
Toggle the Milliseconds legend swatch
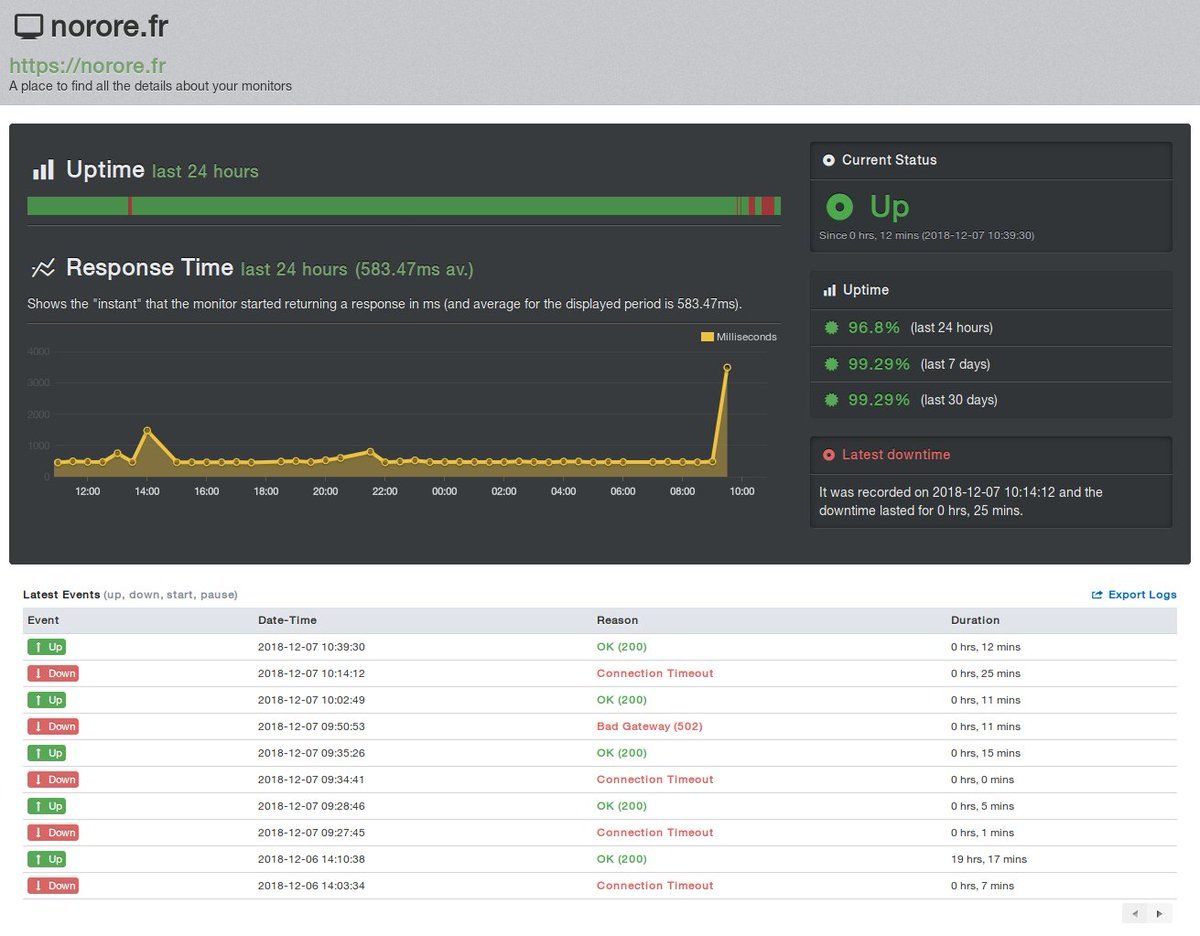pyautogui.click(x=707, y=337)
